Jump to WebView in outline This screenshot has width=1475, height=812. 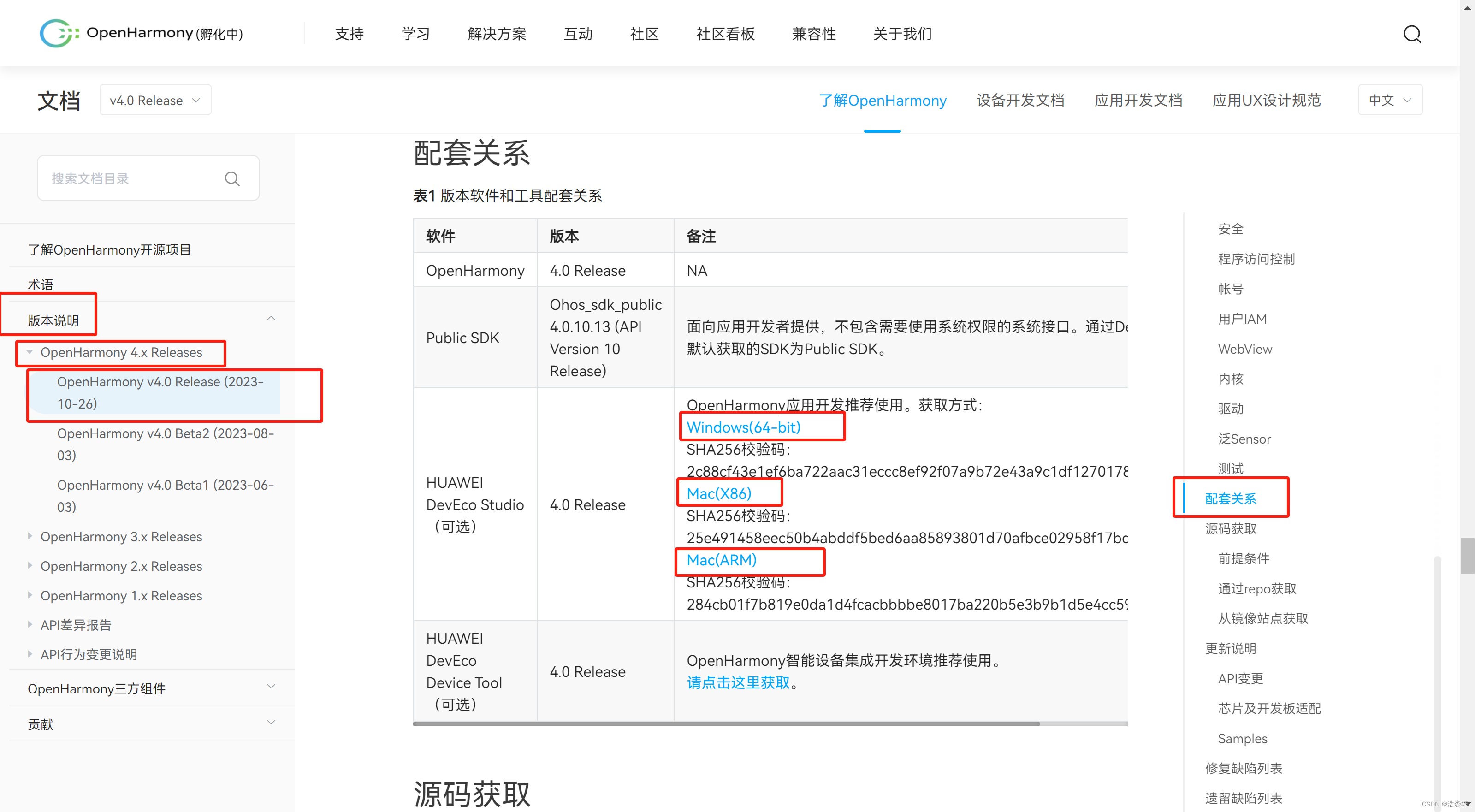click(x=1245, y=349)
